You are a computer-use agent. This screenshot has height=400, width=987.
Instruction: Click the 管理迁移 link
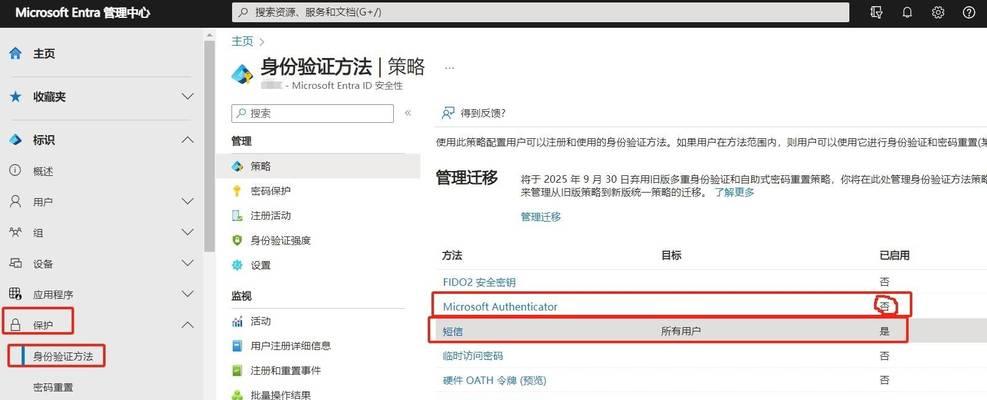point(541,217)
